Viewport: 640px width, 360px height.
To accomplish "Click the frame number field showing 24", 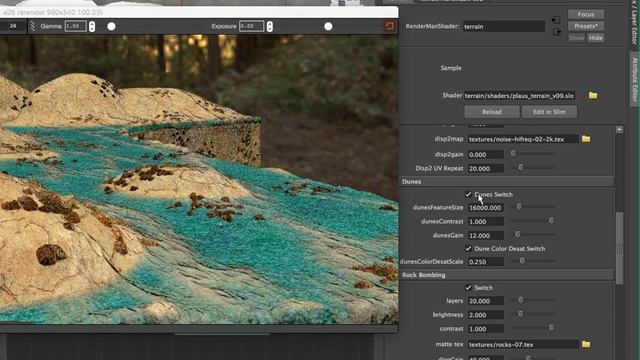I will pyautogui.click(x=13, y=26).
